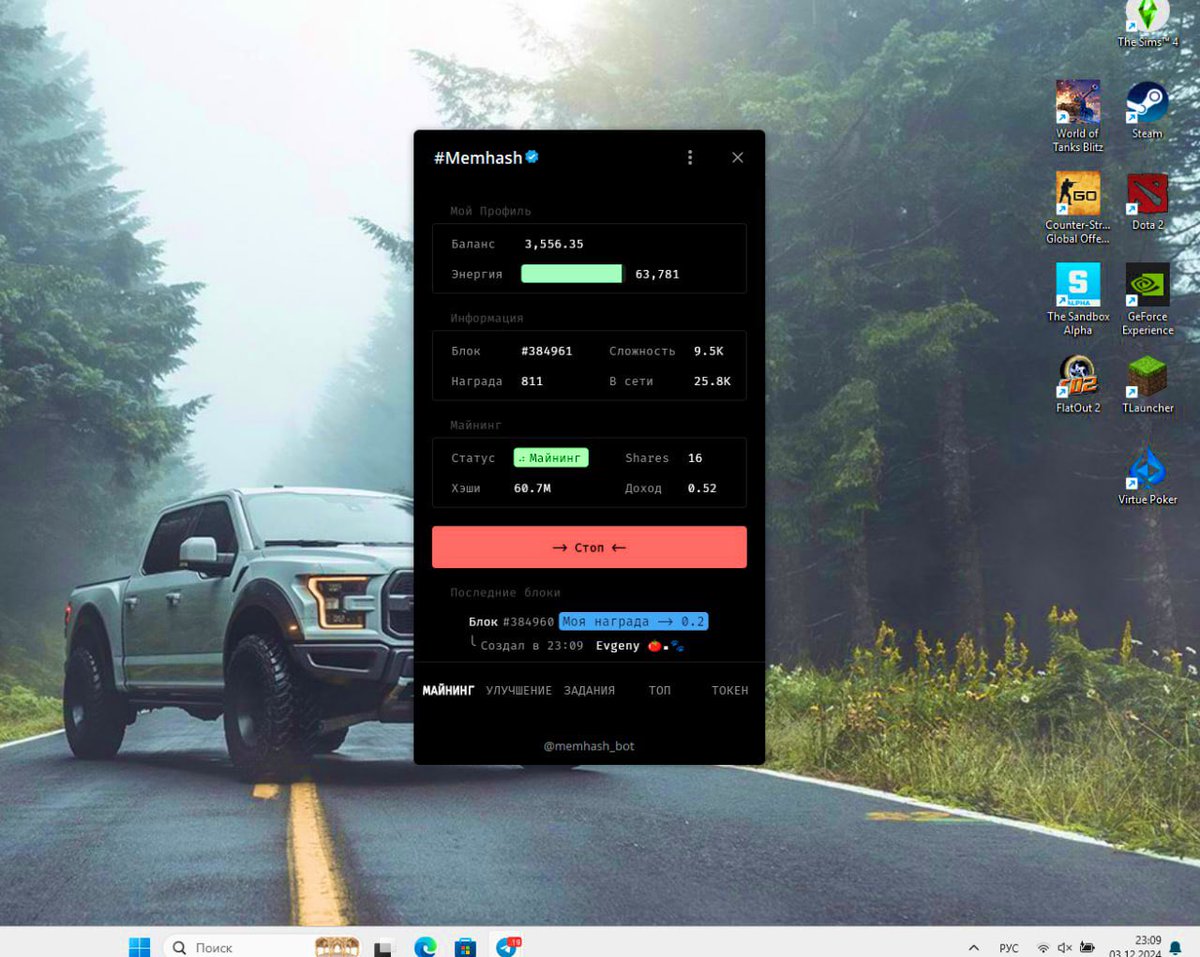Open The Sandbox Alpha shortcut
1200x957 pixels.
[1077, 300]
